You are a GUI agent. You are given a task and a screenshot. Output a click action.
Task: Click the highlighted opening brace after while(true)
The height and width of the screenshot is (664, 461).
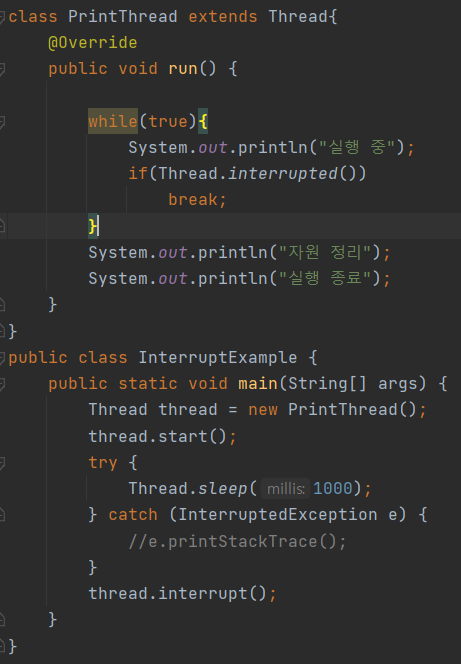[203, 122]
